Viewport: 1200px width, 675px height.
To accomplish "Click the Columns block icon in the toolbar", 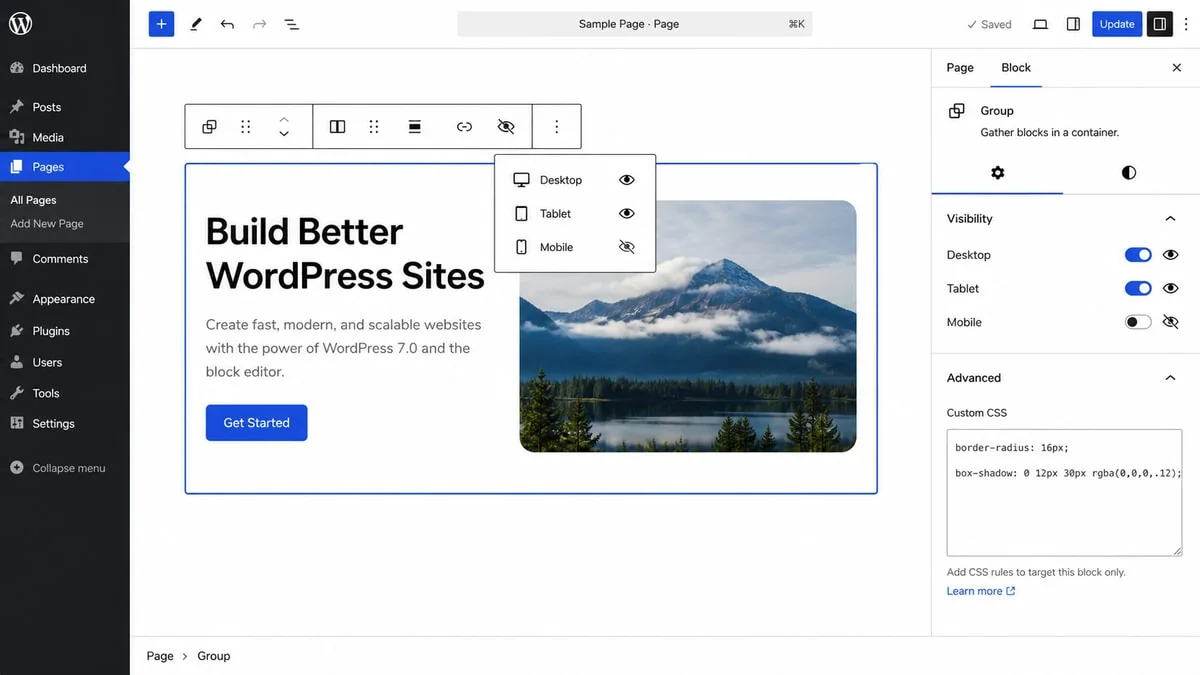I will [337, 127].
